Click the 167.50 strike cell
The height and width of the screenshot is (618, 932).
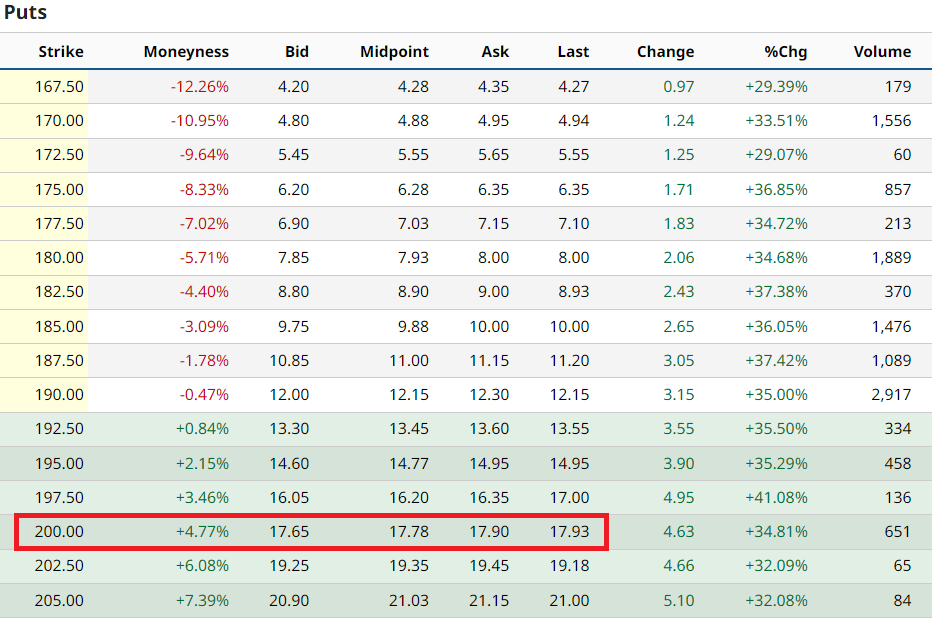pos(61,87)
